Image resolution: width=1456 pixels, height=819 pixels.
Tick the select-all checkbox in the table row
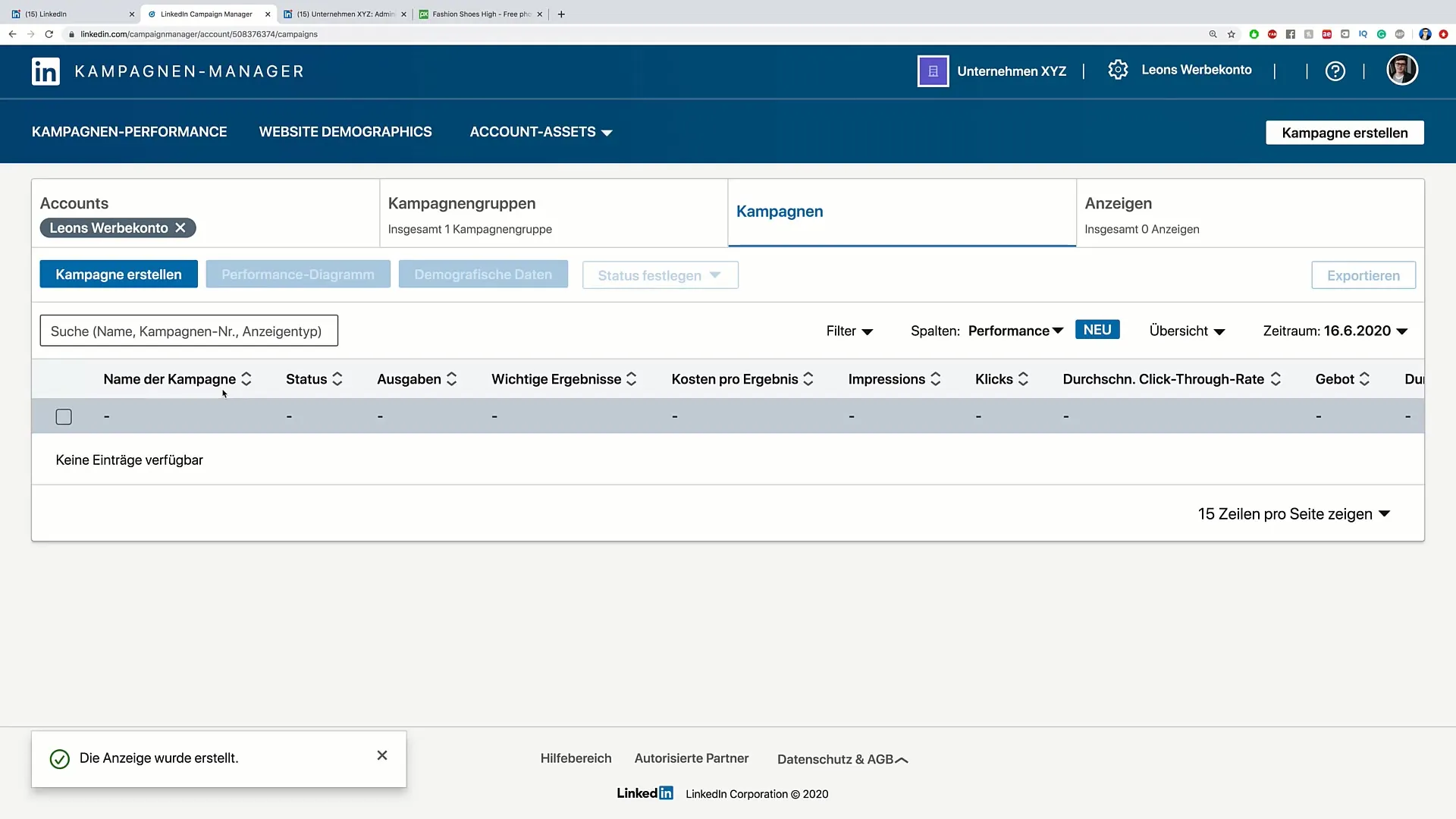[64, 417]
